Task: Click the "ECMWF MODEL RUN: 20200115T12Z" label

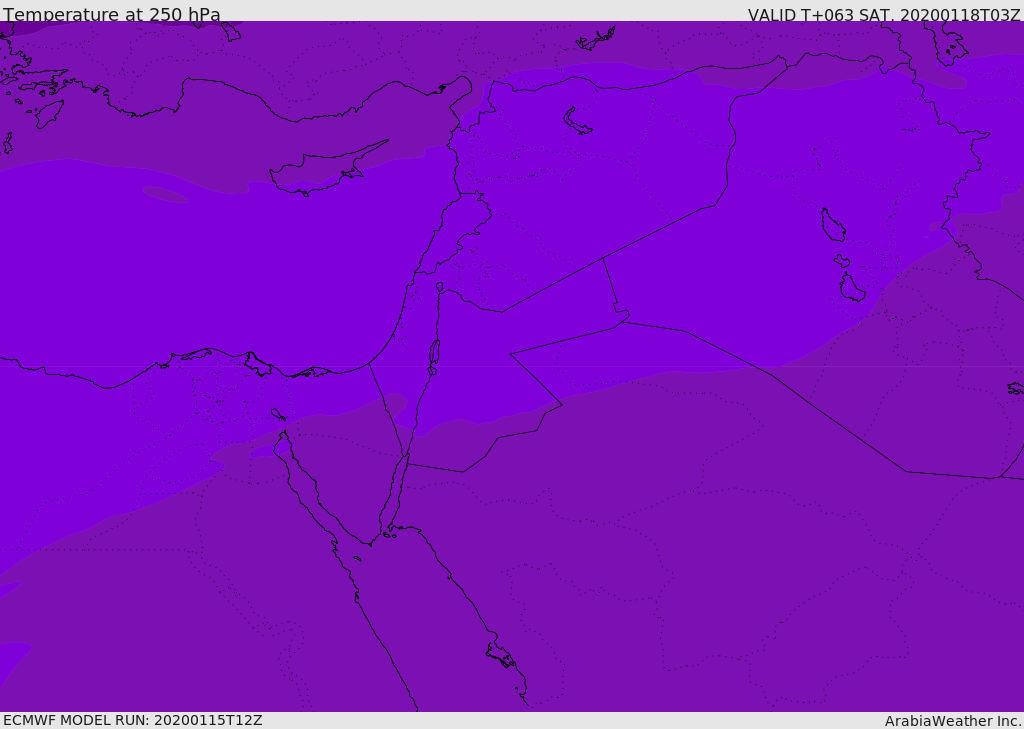Action: (133, 720)
